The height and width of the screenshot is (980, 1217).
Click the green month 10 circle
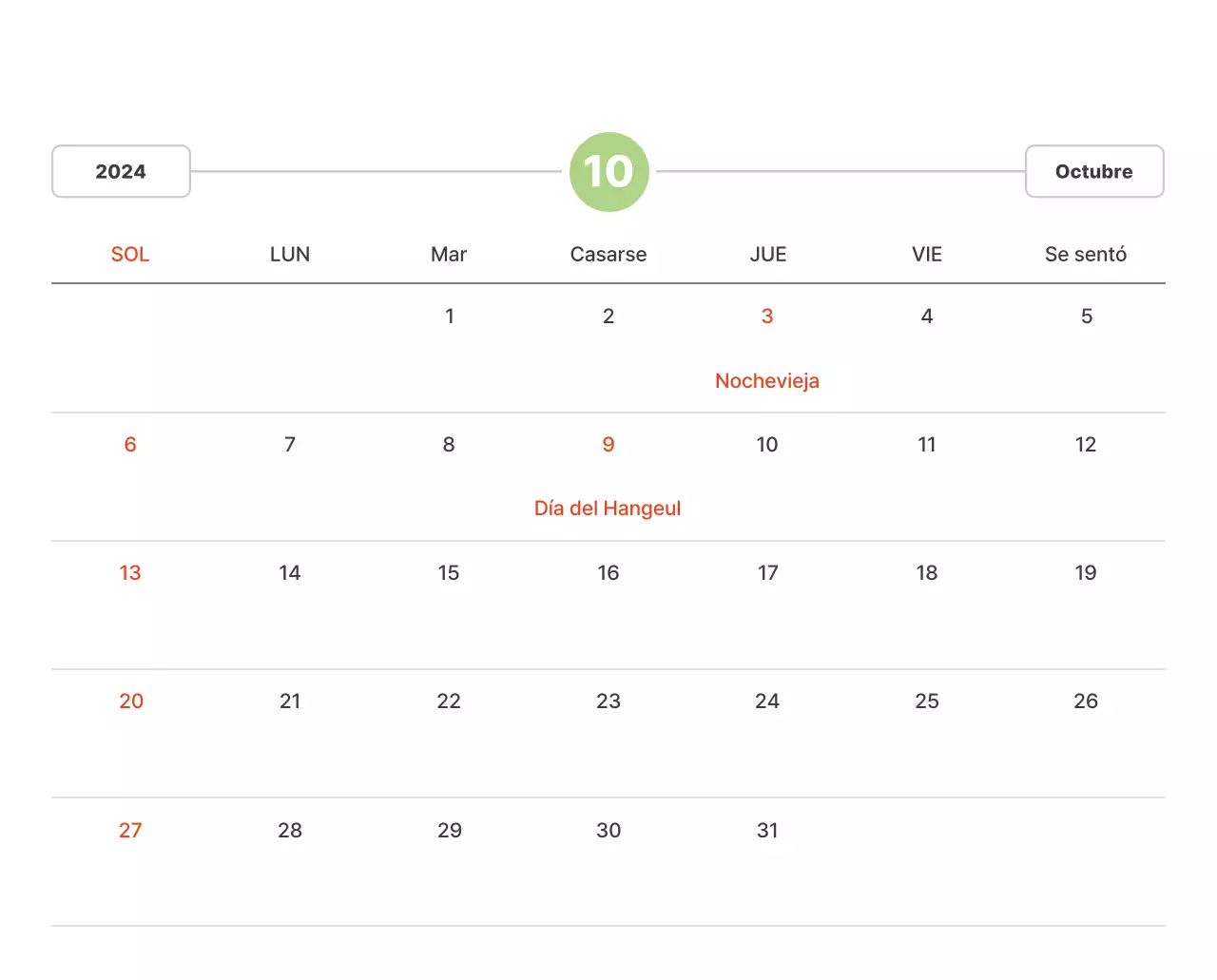608,172
